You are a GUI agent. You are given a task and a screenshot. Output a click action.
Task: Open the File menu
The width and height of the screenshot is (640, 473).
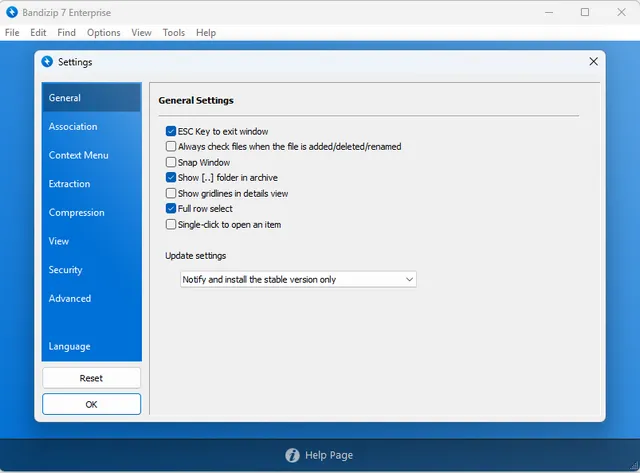click(x=12, y=33)
